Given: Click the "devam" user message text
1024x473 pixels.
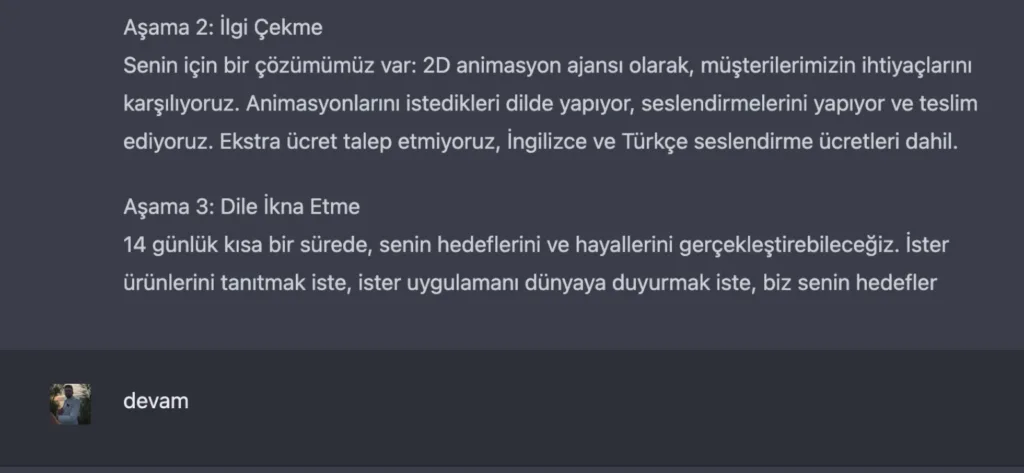Looking at the screenshot, I should [x=156, y=402].
